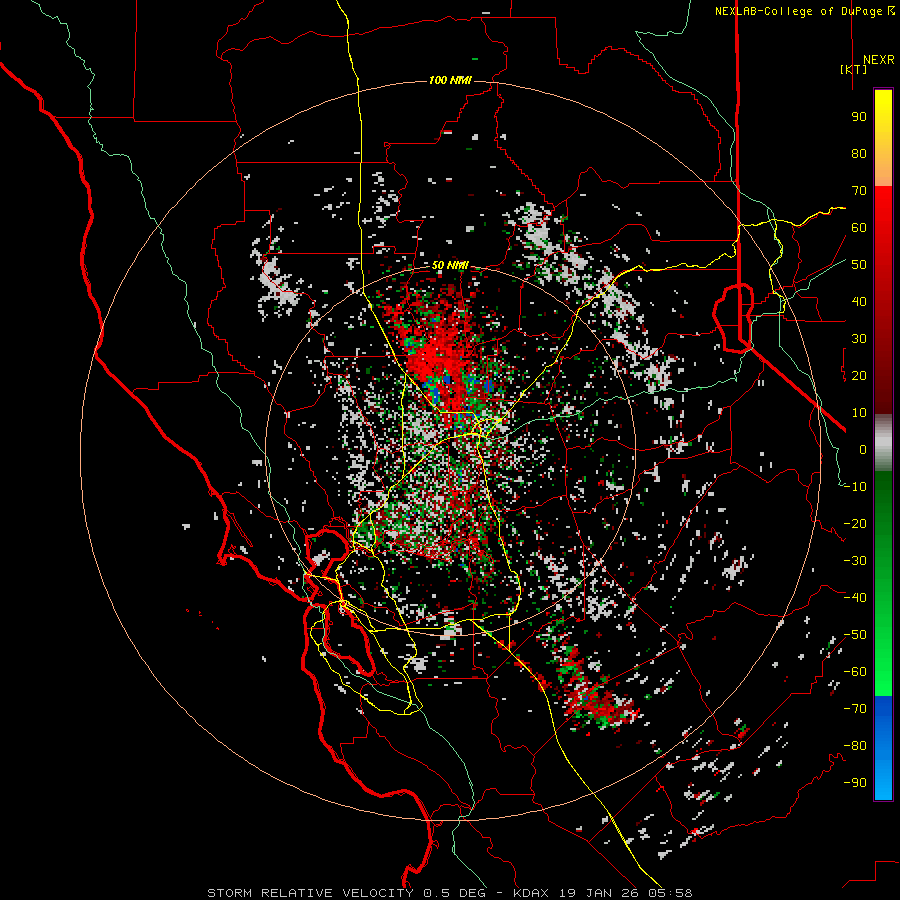Click the -70 value on the velocity scale
Screen dimensions: 900x900
click(855, 709)
